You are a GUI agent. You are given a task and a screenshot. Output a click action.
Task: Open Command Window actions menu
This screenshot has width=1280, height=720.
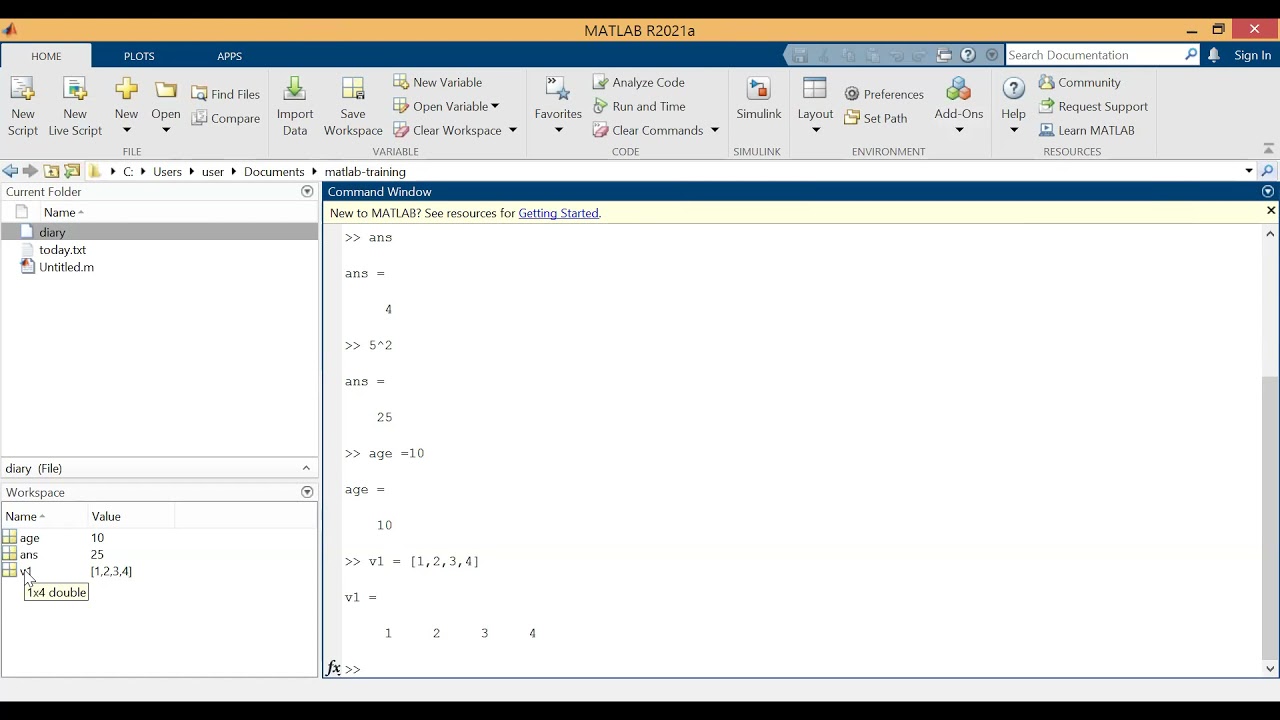click(x=1268, y=192)
